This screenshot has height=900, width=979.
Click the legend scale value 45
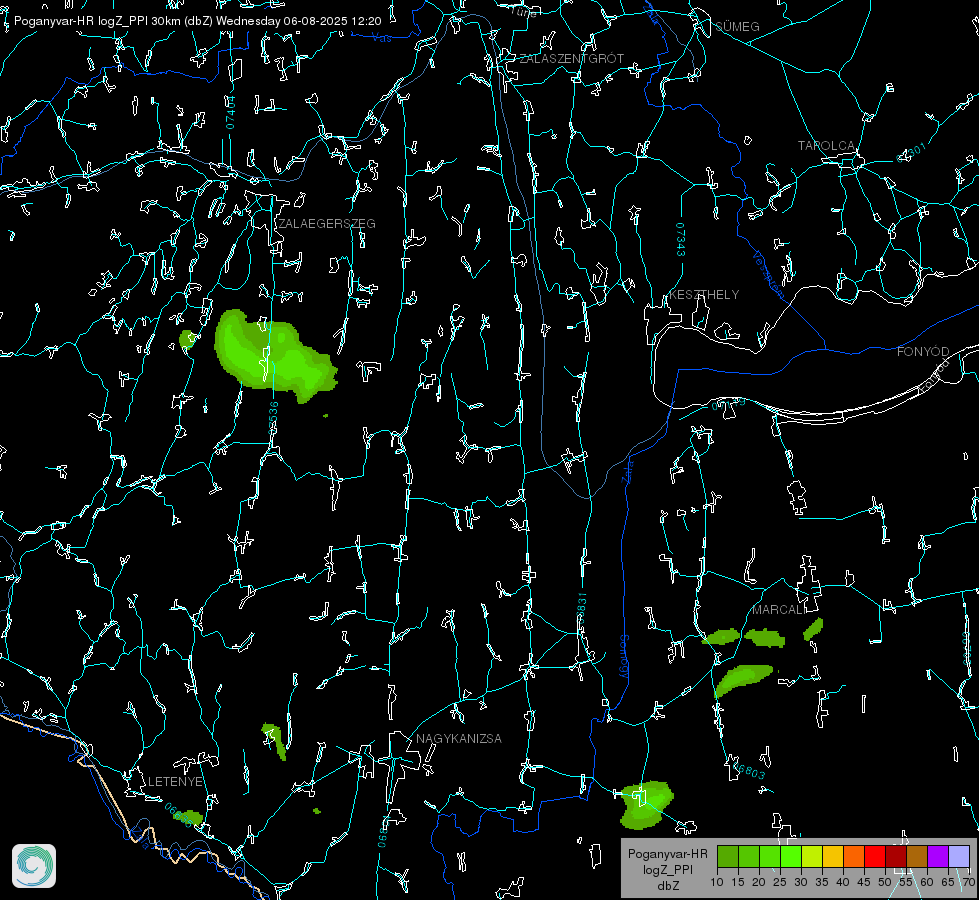pyautogui.click(x=863, y=882)
